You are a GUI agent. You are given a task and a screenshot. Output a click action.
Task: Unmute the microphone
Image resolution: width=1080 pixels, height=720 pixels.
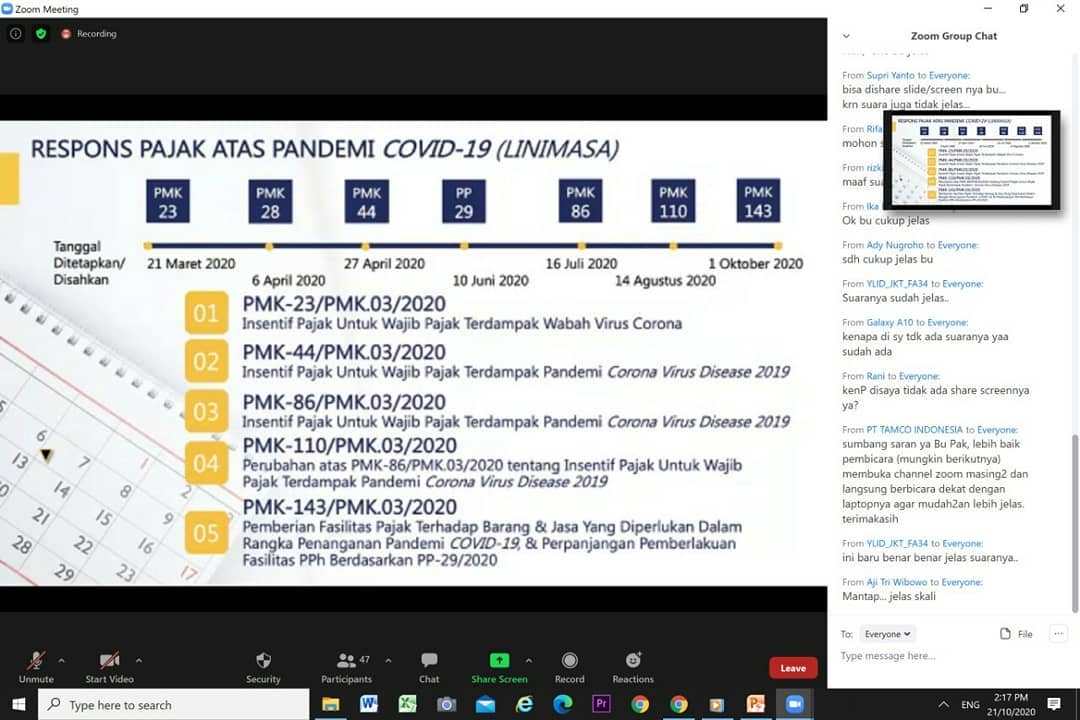pos(36,661)
